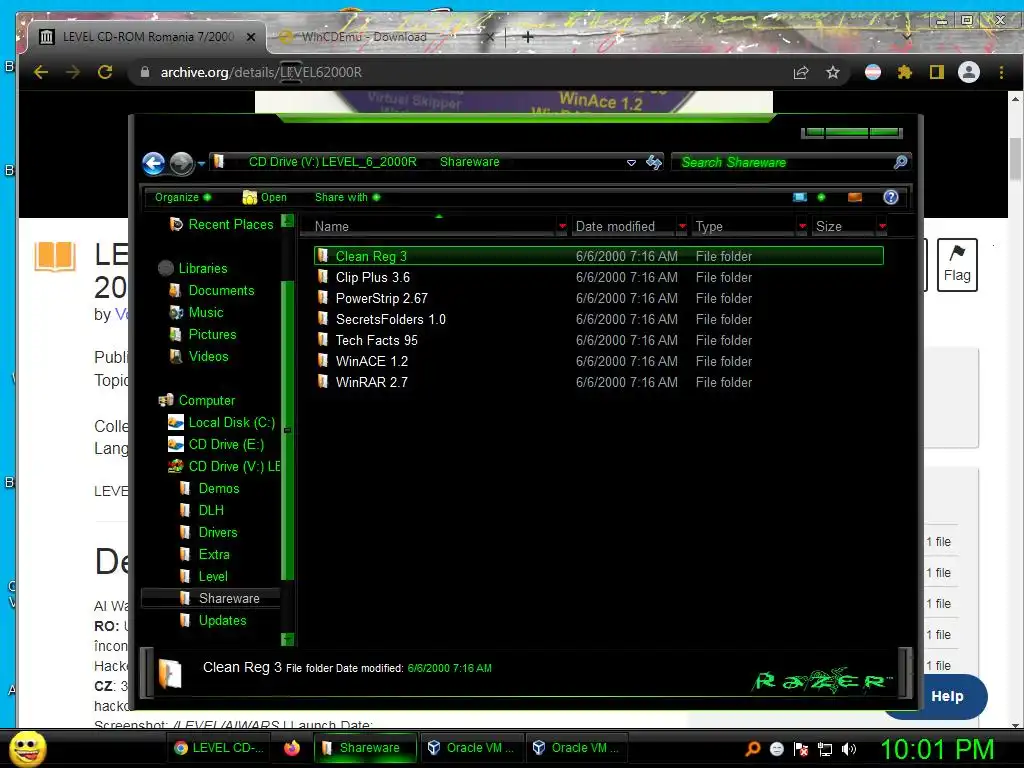Select Libraries in the navigation pane

pyautogui.click(x=193, y=268)
